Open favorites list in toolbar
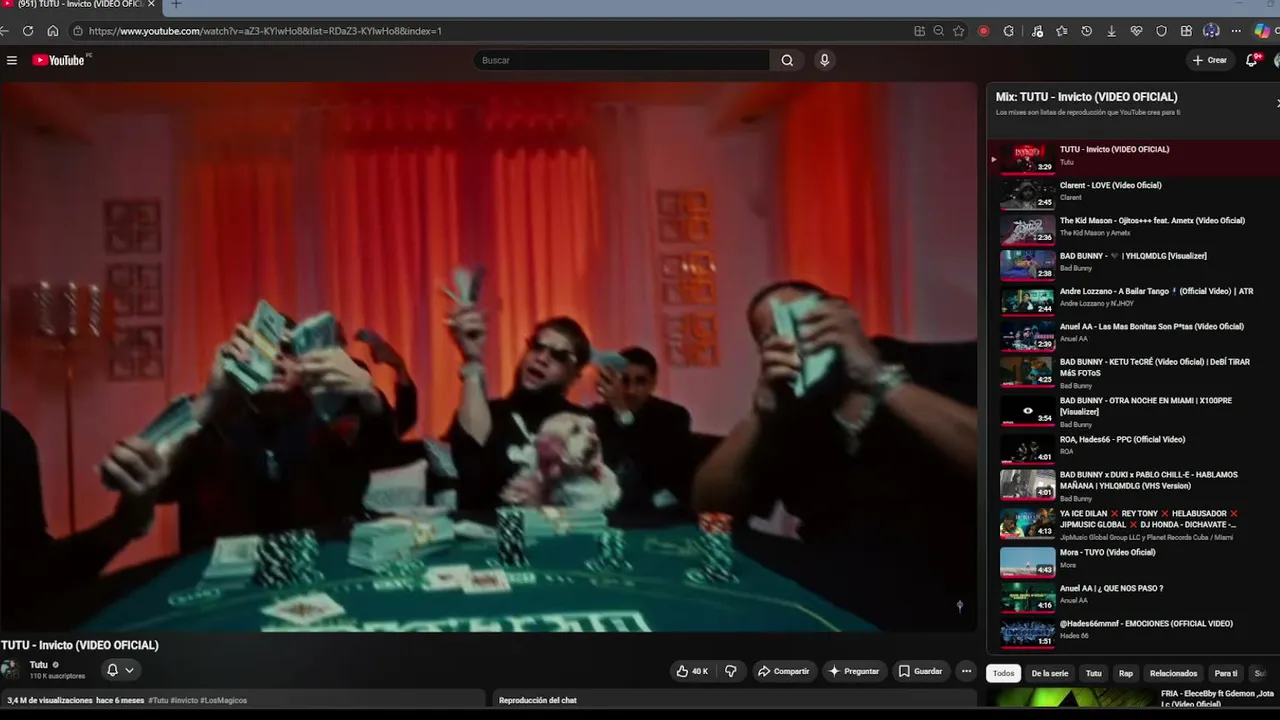Image resolution: width=1280 pixels, height=720 pixels. 1062,31
